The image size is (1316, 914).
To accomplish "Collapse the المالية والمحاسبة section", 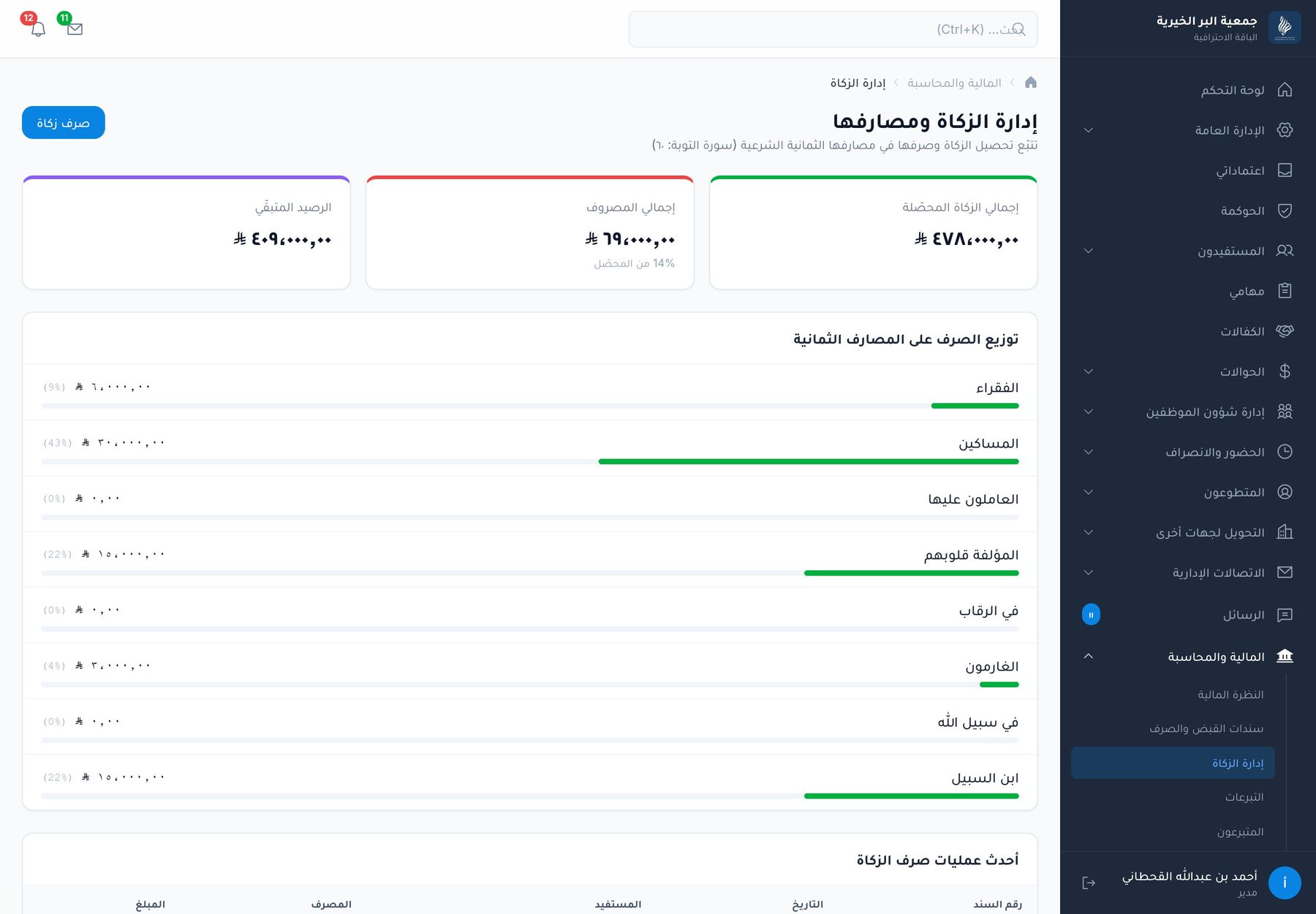I will click(1089, 656).
